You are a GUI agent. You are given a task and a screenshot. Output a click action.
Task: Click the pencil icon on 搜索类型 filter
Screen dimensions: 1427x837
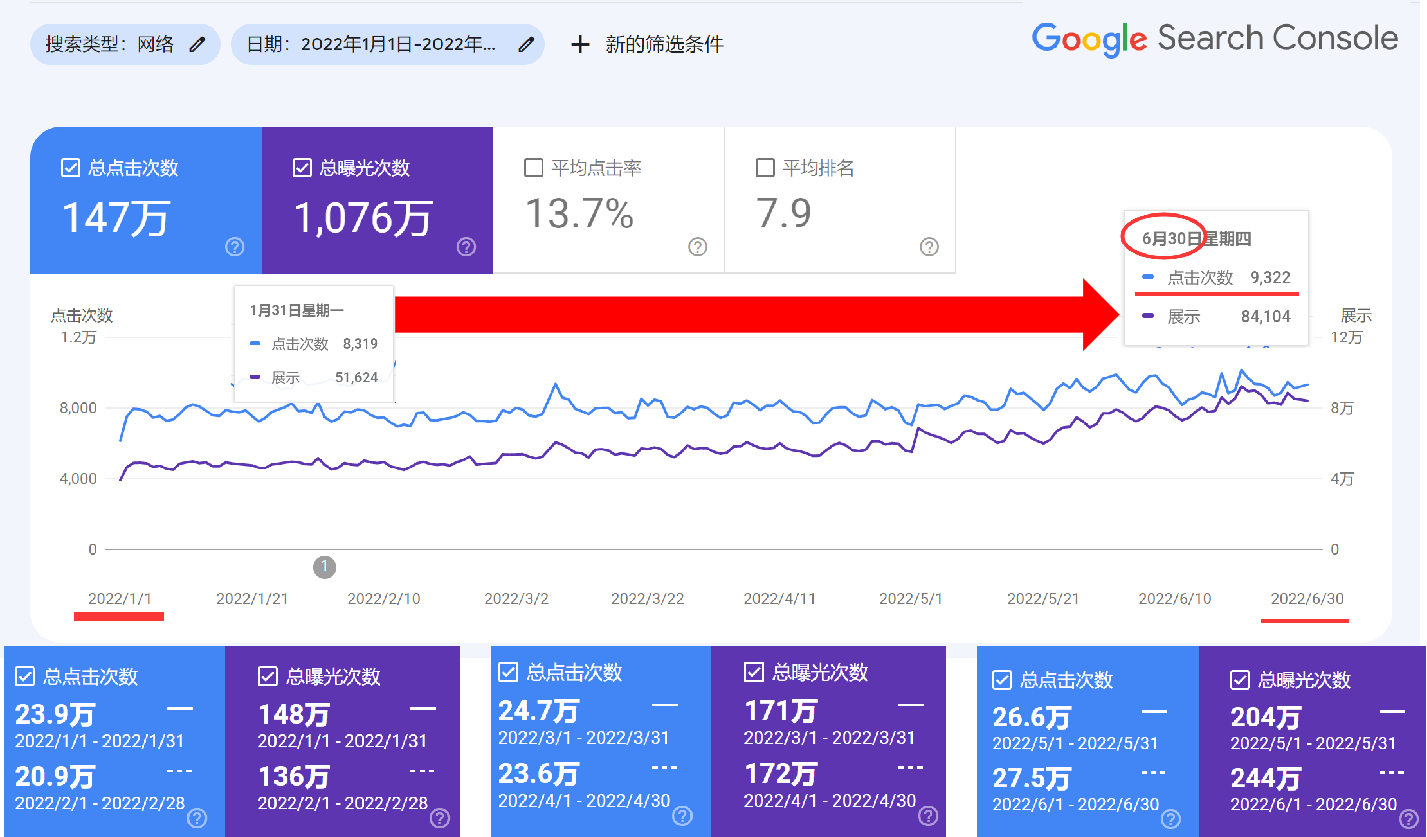198,44
